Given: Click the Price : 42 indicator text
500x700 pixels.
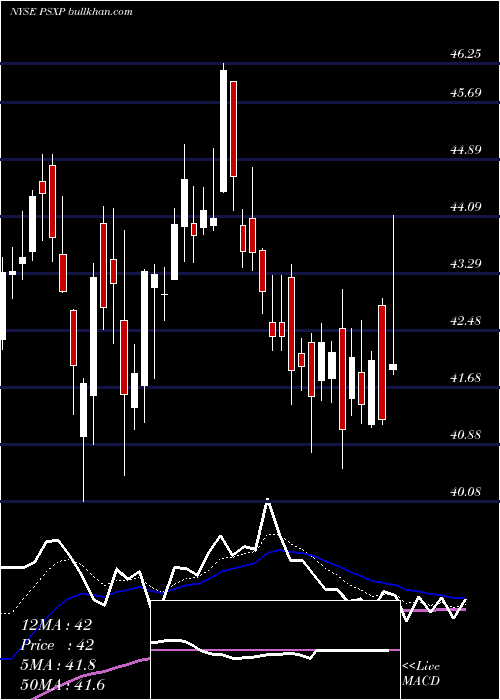Looking at the screenshot, I should point(58,645).
